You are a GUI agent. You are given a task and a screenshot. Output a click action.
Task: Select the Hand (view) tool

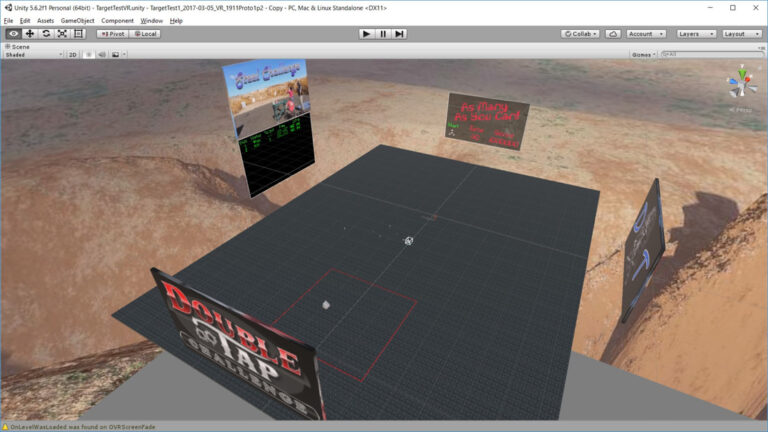click(13, 33)
